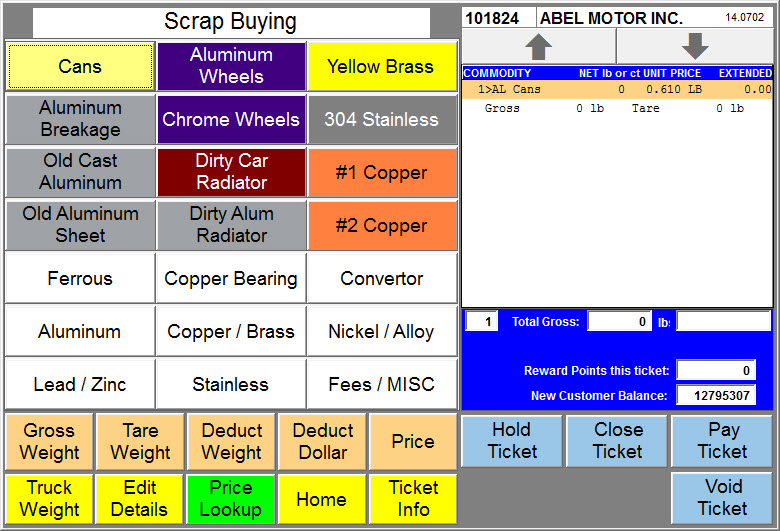The image size is (780, 531).
Task: Choose Dirty Car Radiator
Action: click(x=231, y=172)
